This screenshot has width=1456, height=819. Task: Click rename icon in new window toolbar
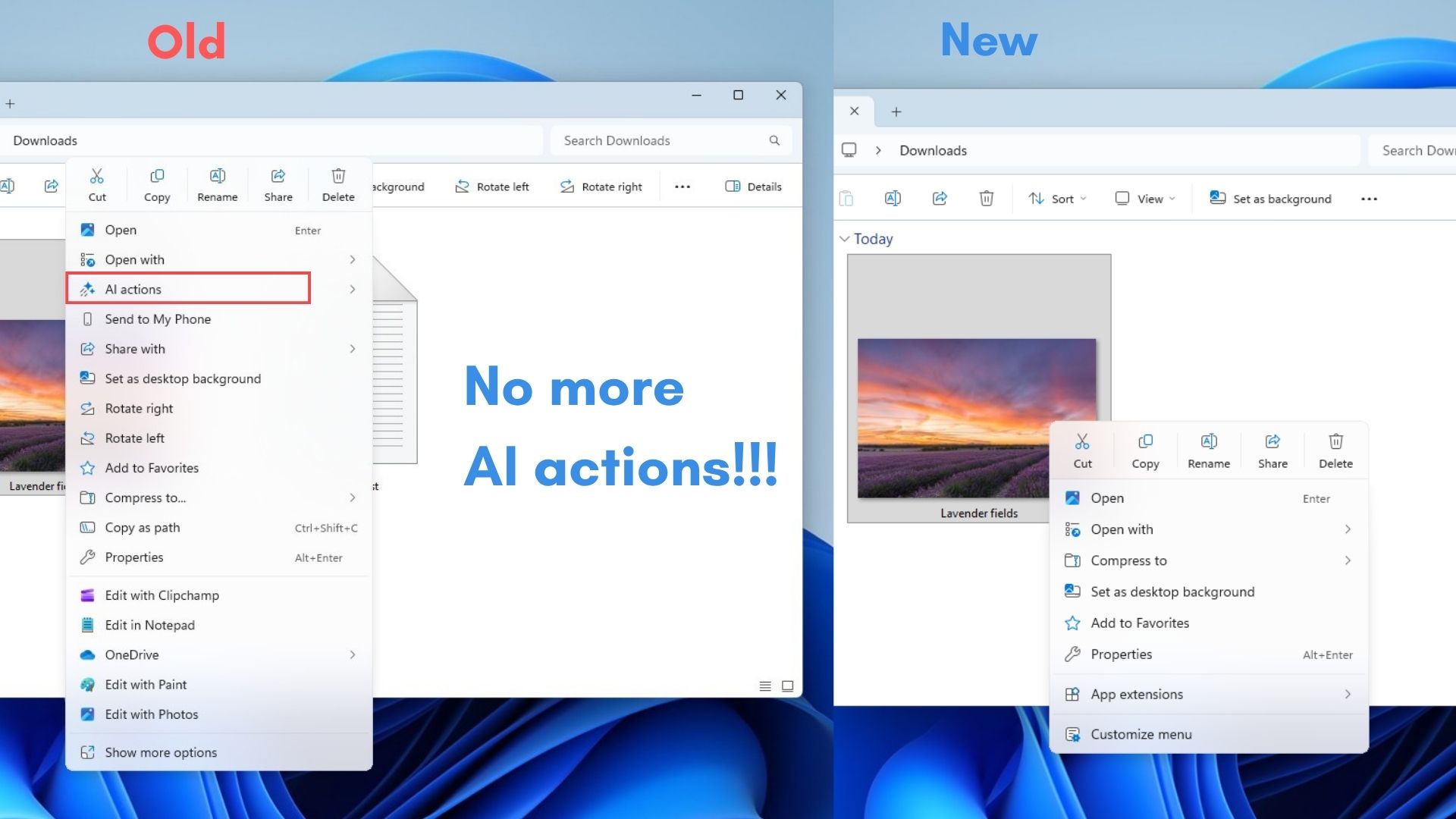click(x=893, y=199)
